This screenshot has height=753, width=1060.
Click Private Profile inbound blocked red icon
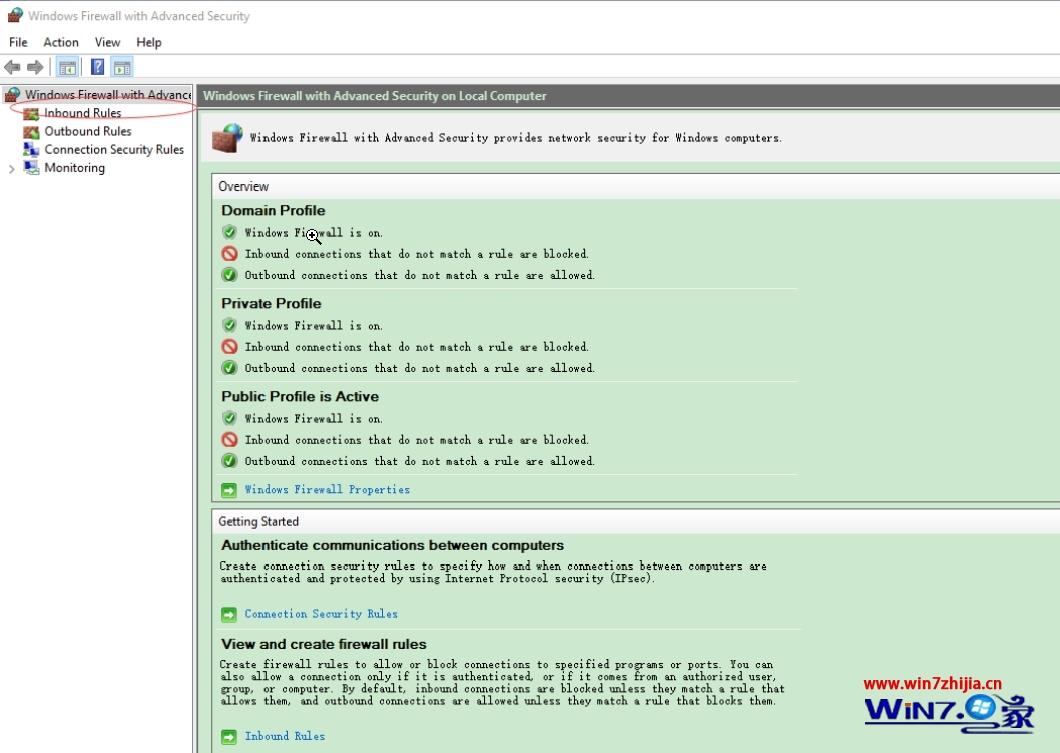pyautogui.click(x=229, y=347)
